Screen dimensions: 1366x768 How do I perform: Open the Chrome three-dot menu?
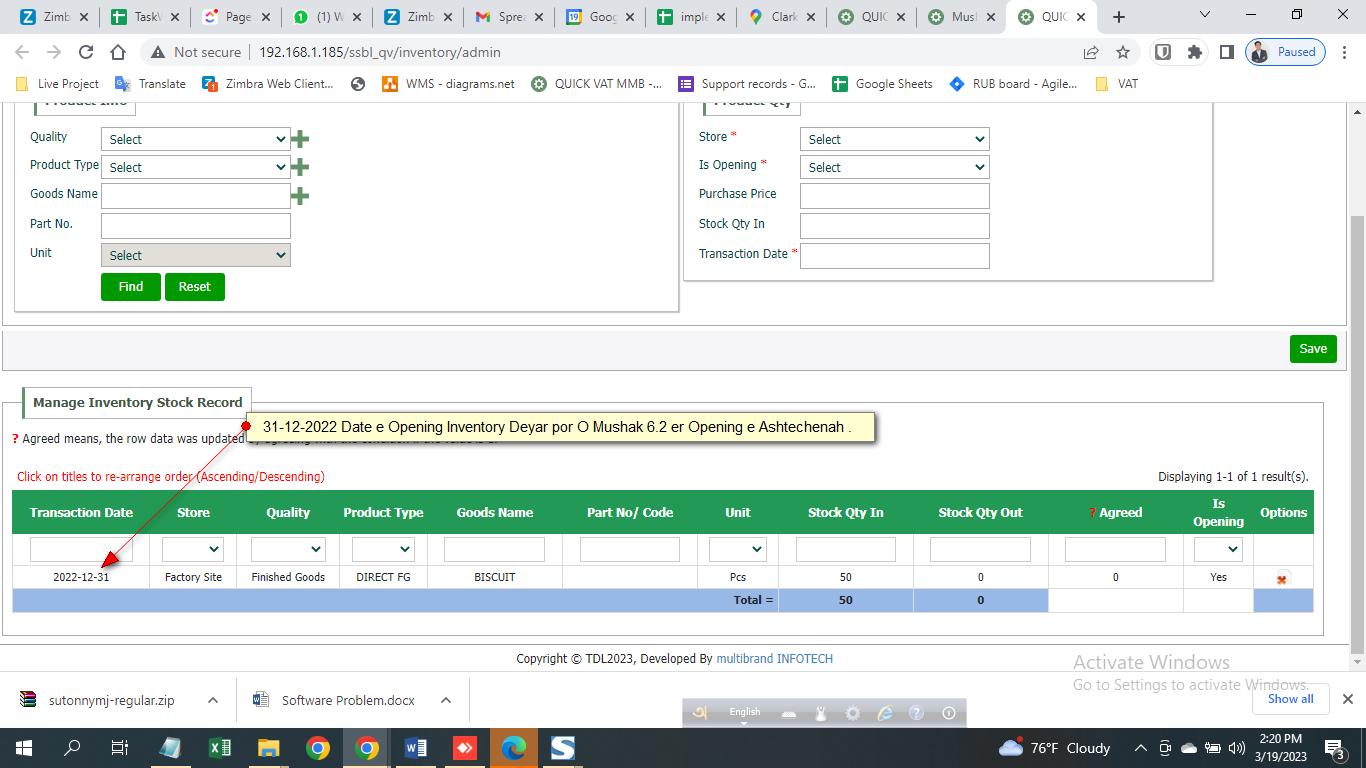[x=1345, y=52]
